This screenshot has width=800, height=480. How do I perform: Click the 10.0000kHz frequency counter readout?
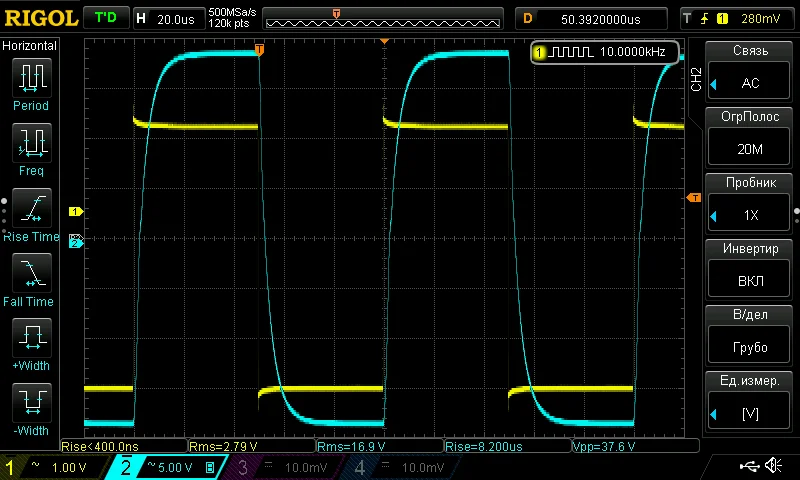coord(632,52)
